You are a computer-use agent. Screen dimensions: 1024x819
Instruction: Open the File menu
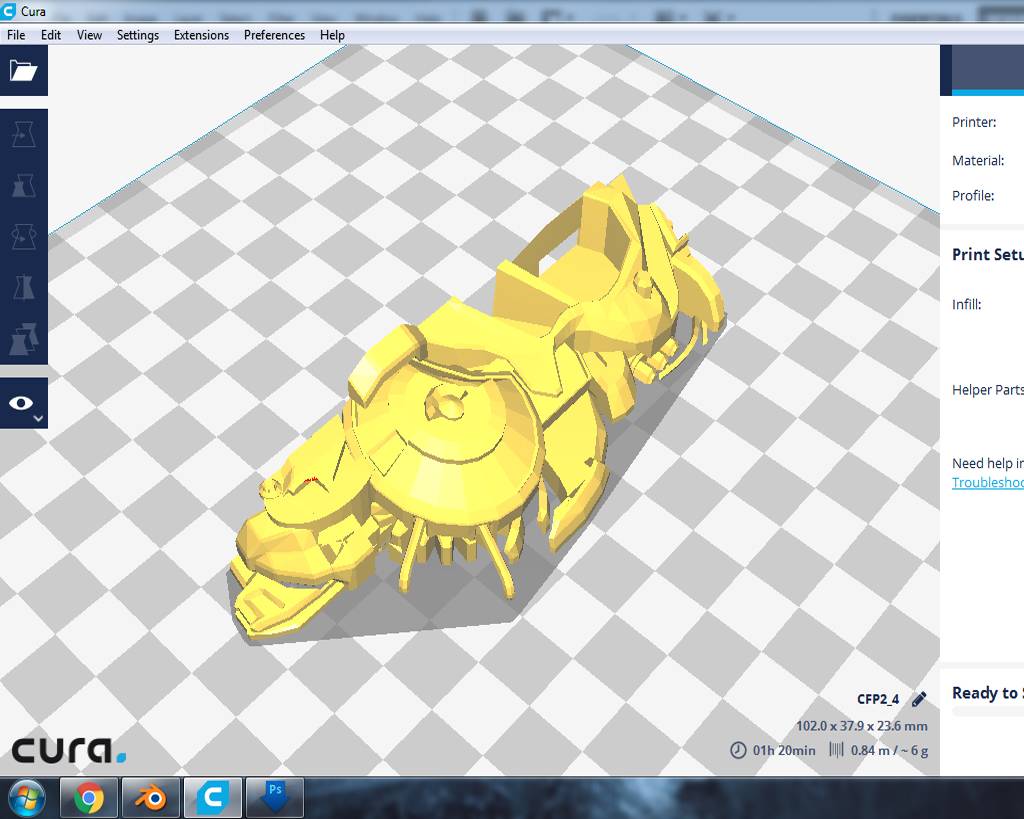(x=16, y=35)
